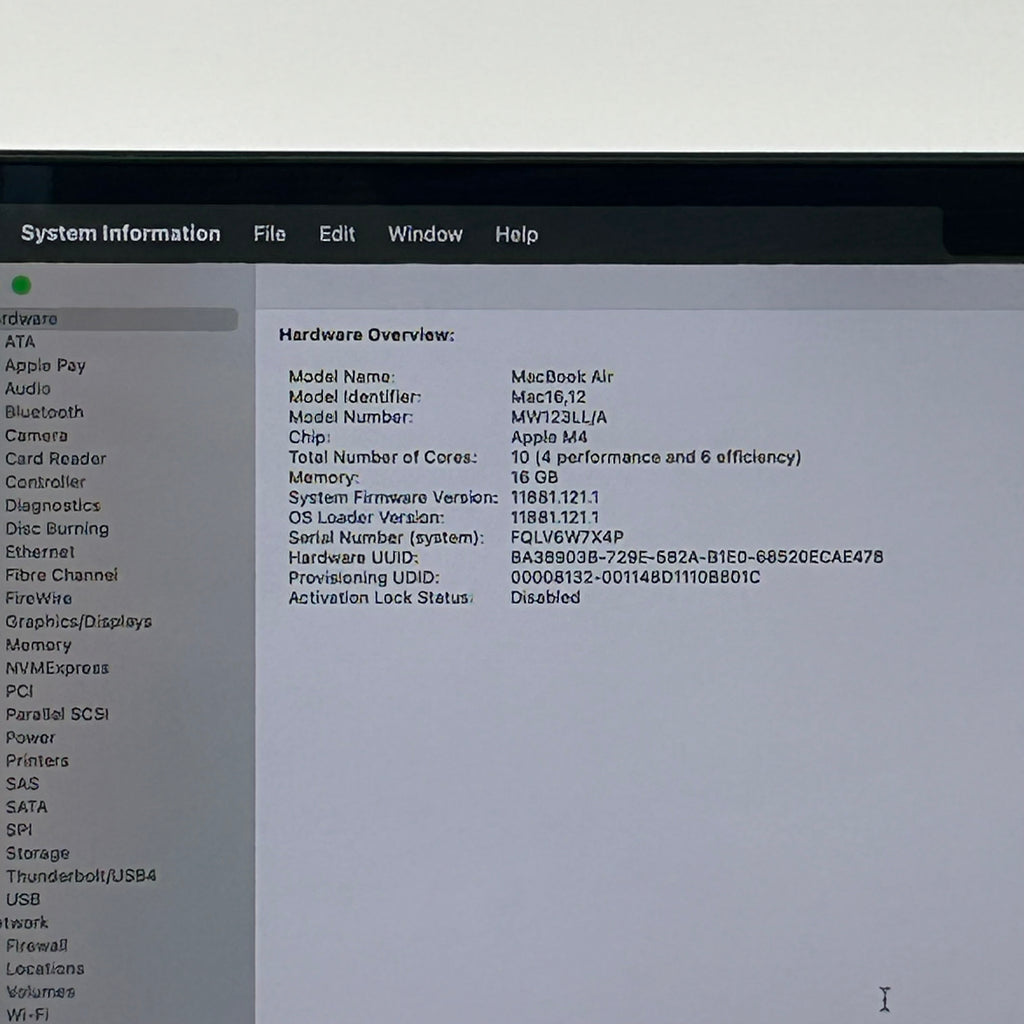This screenshot has width=1024, height=1024.
Task: Select Ethernet in the sidebar
Action: 40,552
